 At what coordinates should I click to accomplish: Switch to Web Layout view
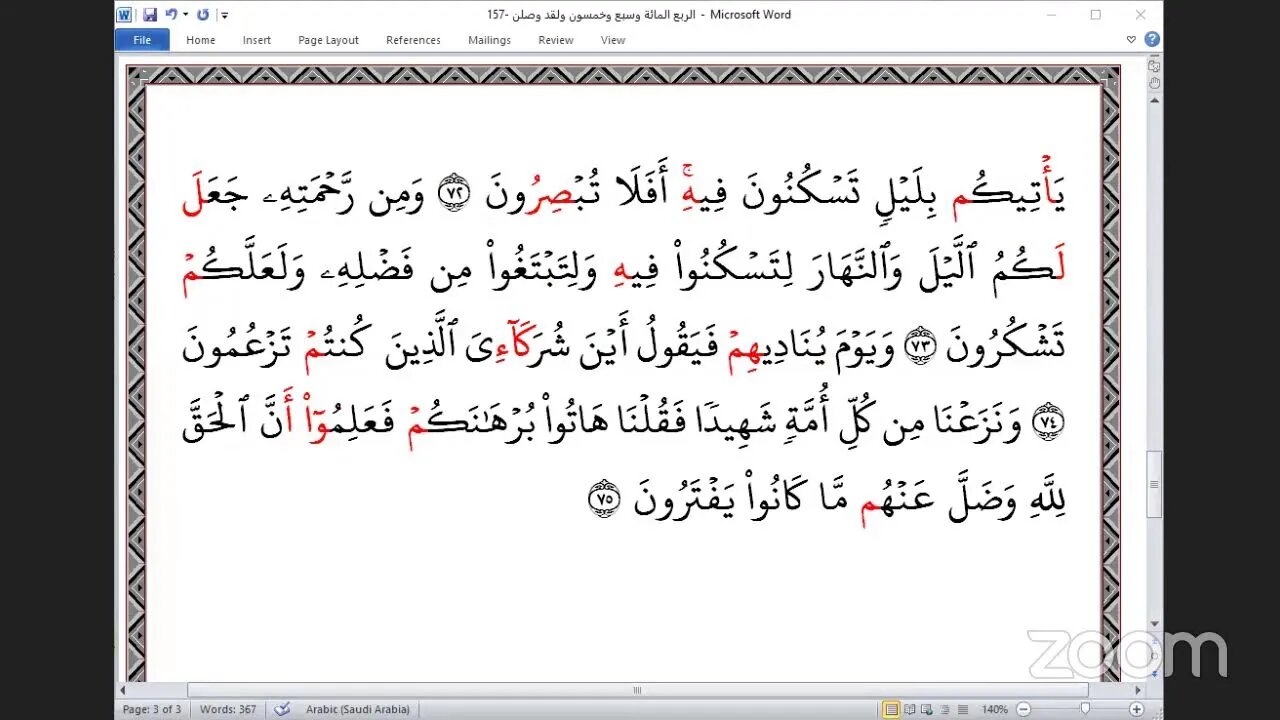click(x=925, y=709)
